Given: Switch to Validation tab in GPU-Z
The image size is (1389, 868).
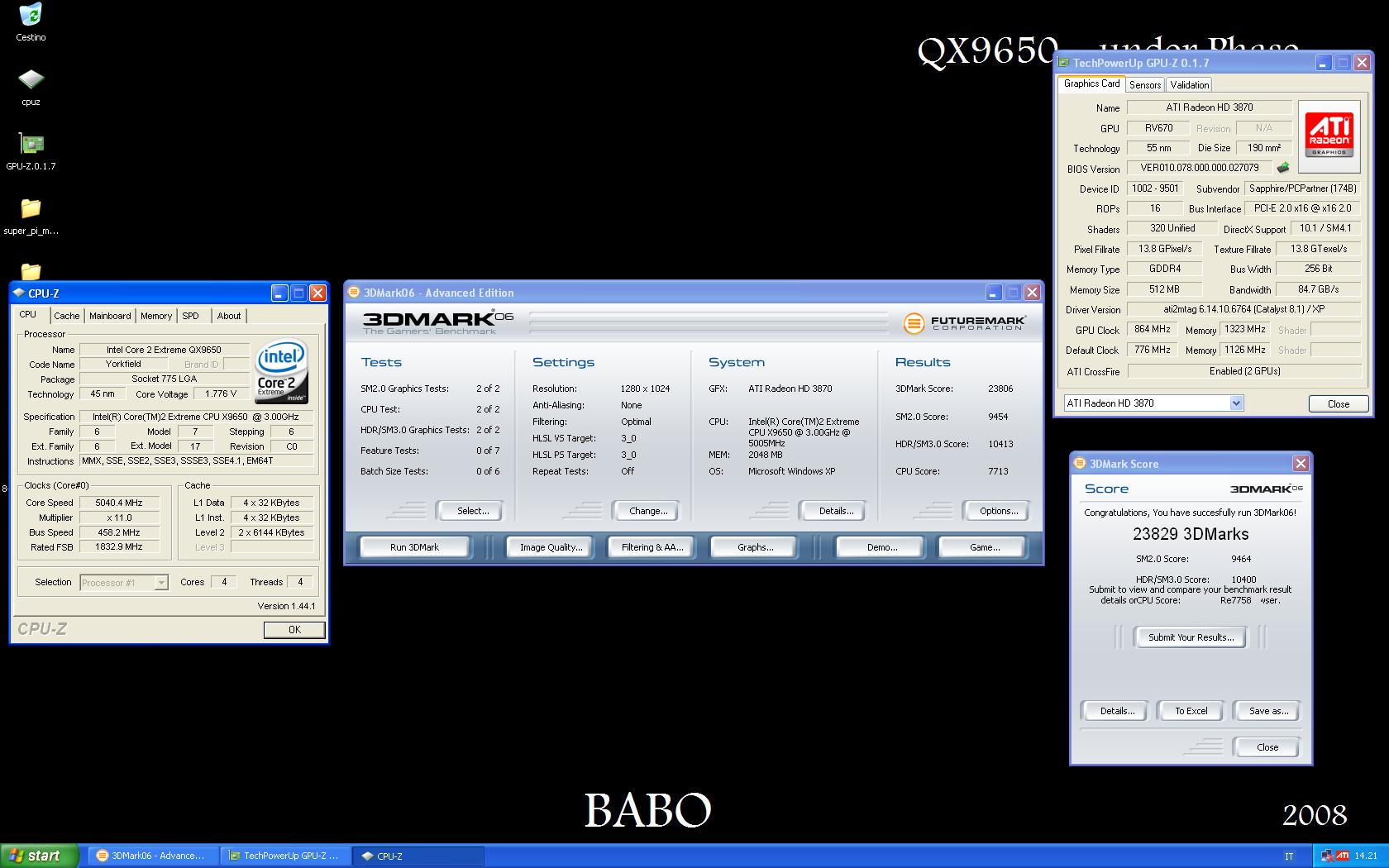Looking at the screenshot, I should point(1190,85).
